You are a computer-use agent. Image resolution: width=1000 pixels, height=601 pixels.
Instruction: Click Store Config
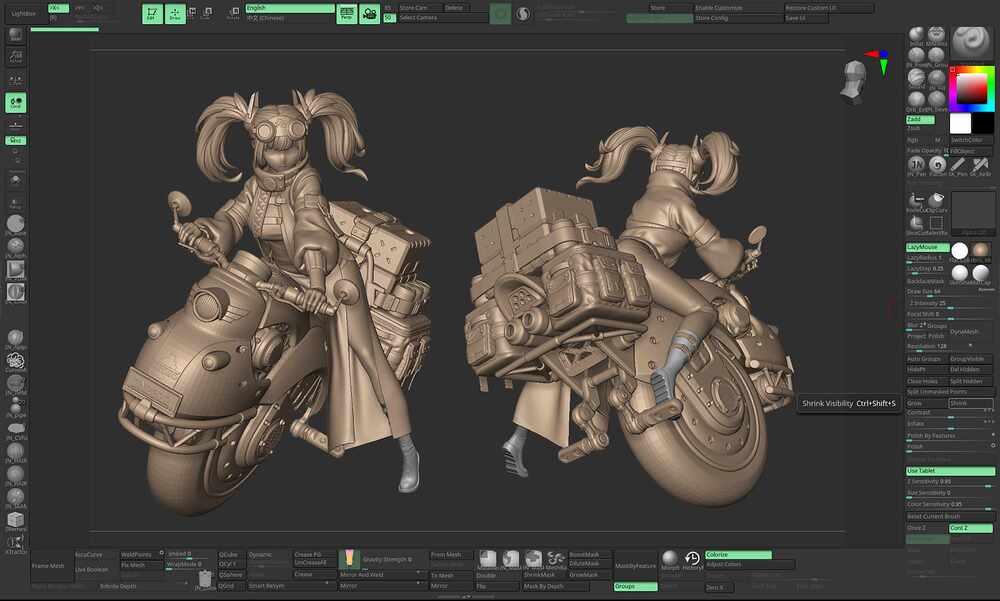tap(738, 18)
